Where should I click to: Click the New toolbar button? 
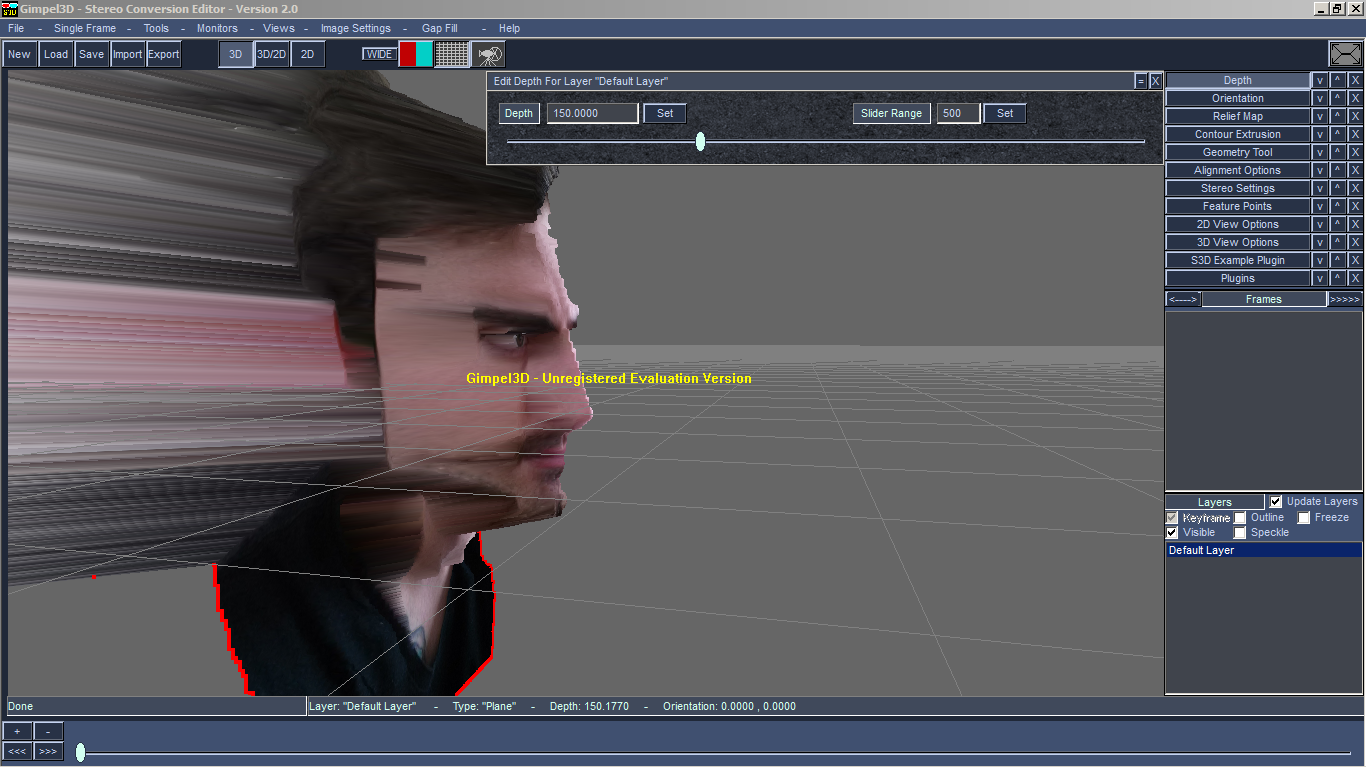coord(19,54)
